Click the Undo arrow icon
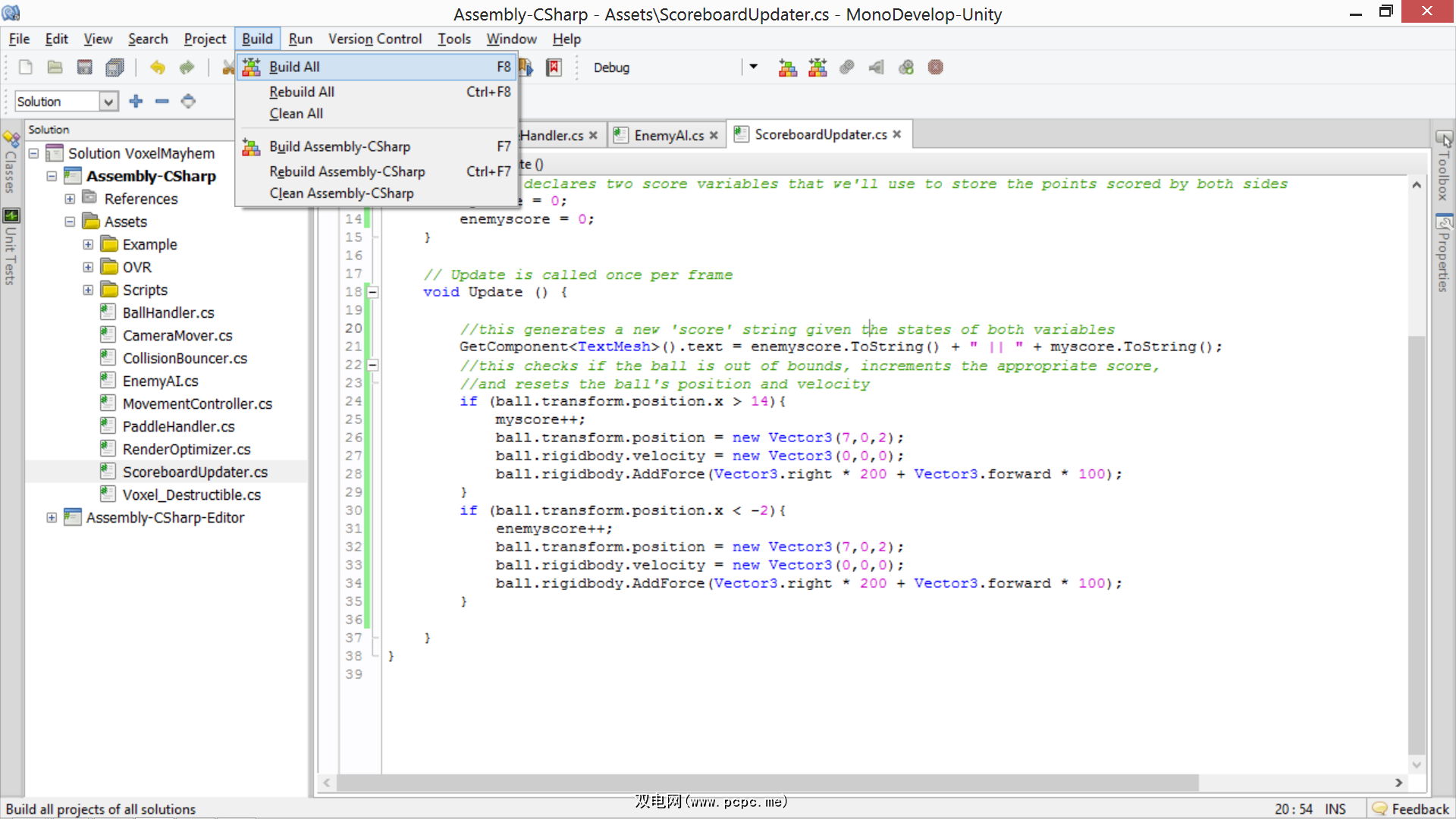This screenshot has height=819, width=1456. point(157,67)
